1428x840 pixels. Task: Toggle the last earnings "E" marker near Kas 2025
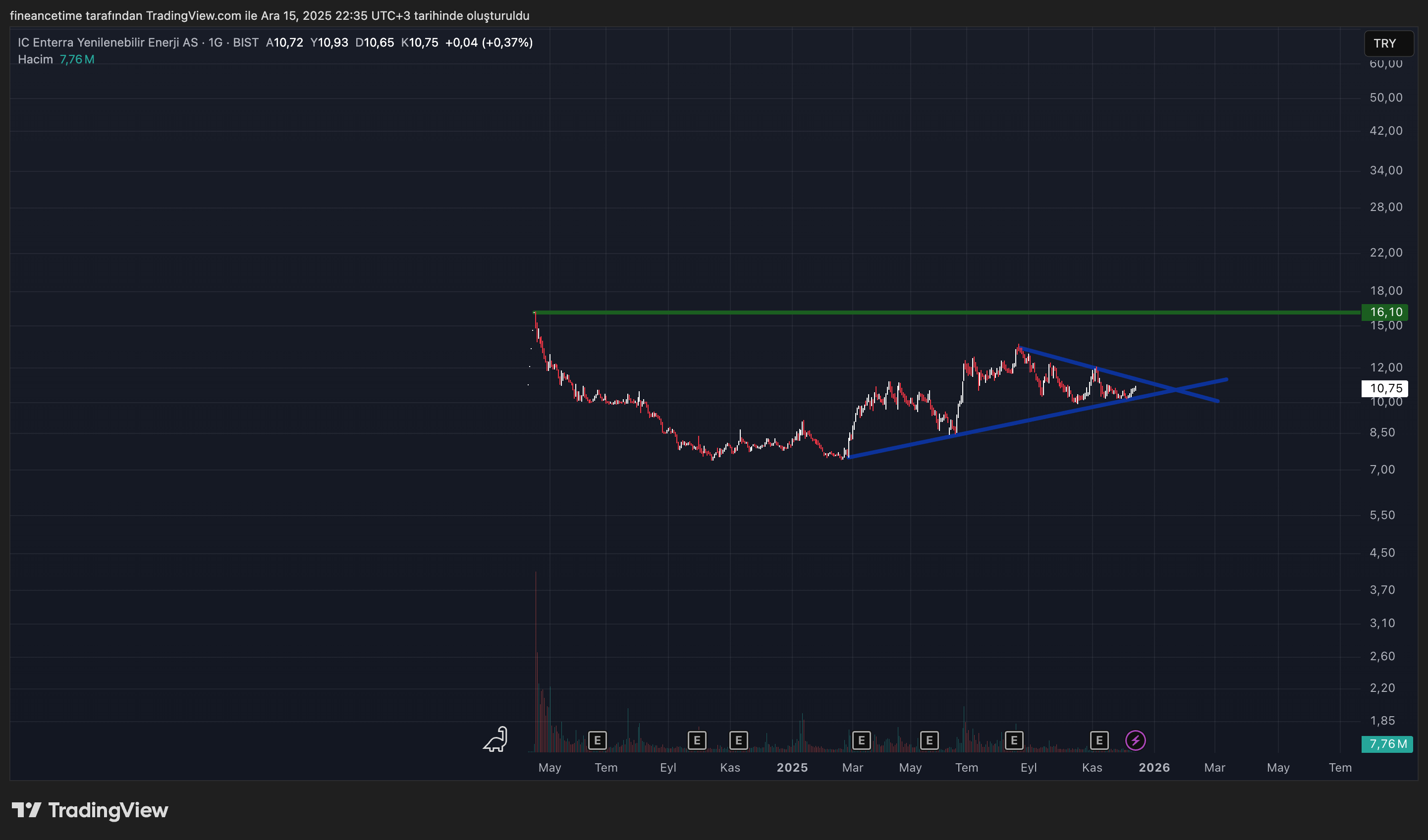pos(1099,740)
